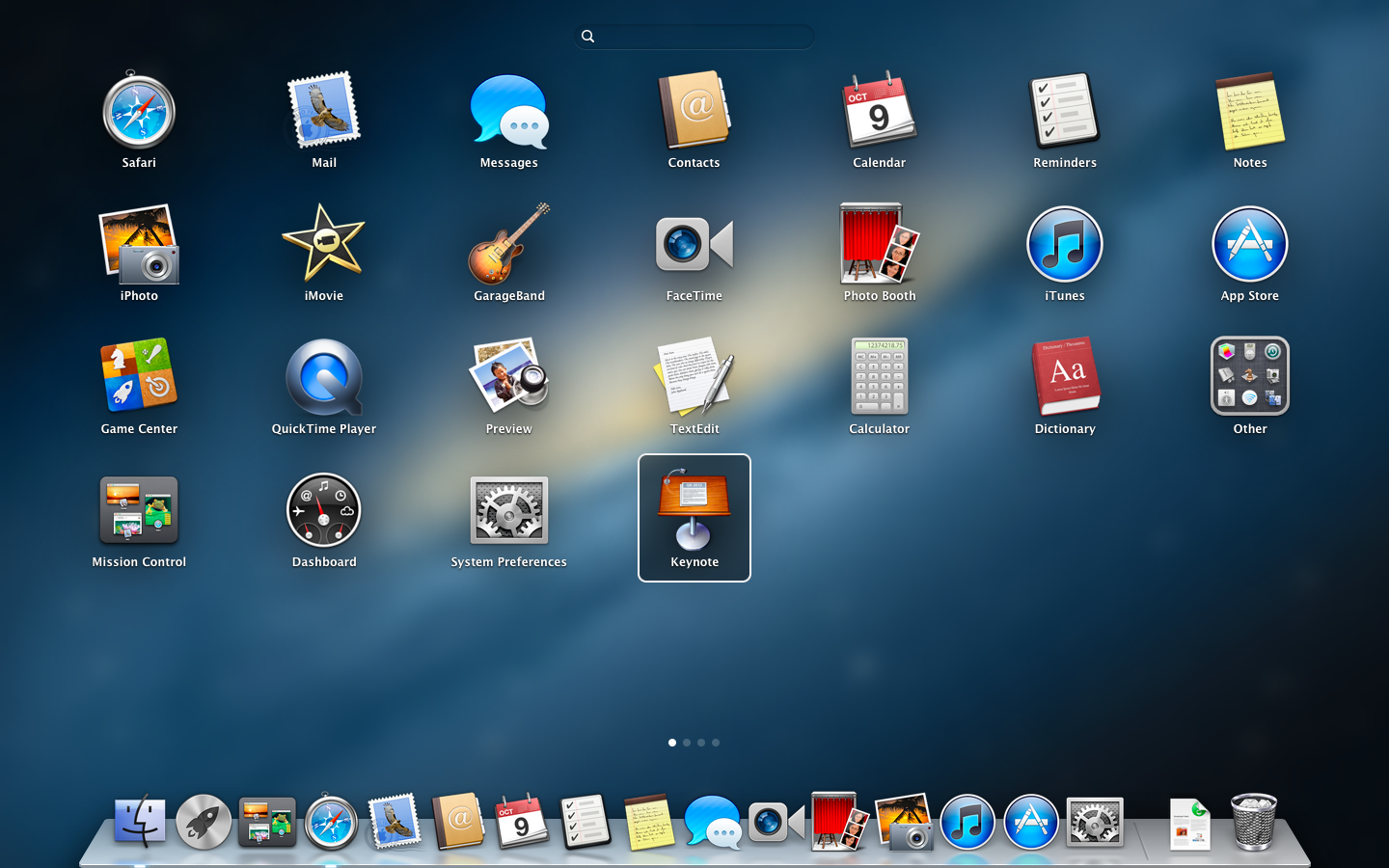Screen dimensions: 1389x868
Task: Launch Reminders from Launchpad grid
Action: tap(1065, 111)
